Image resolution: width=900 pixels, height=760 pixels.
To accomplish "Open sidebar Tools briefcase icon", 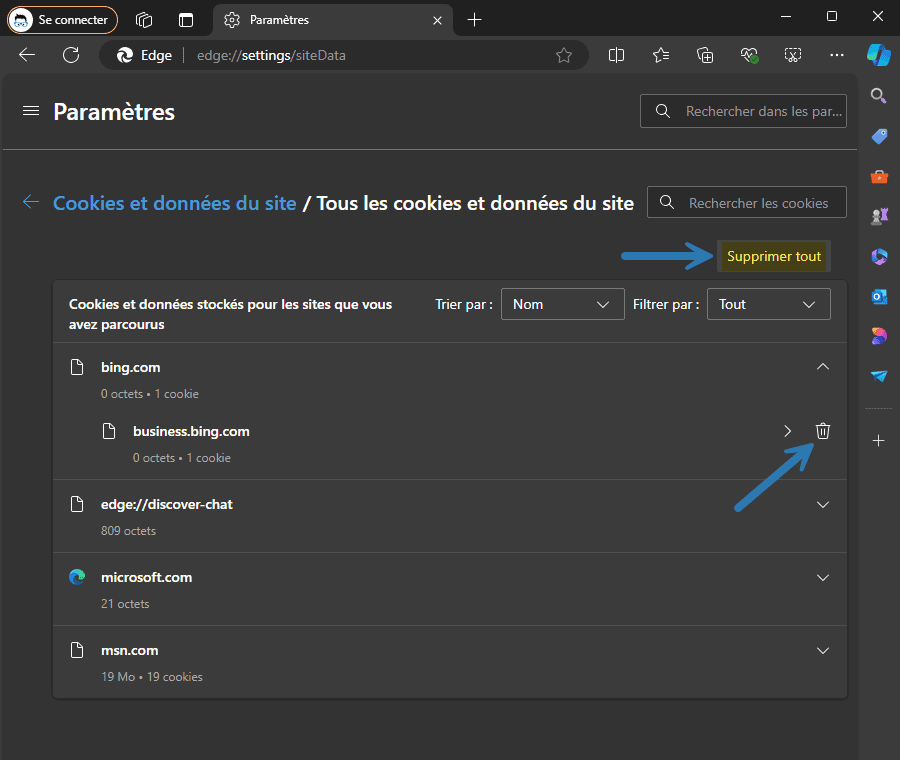I will pos(879,176).
